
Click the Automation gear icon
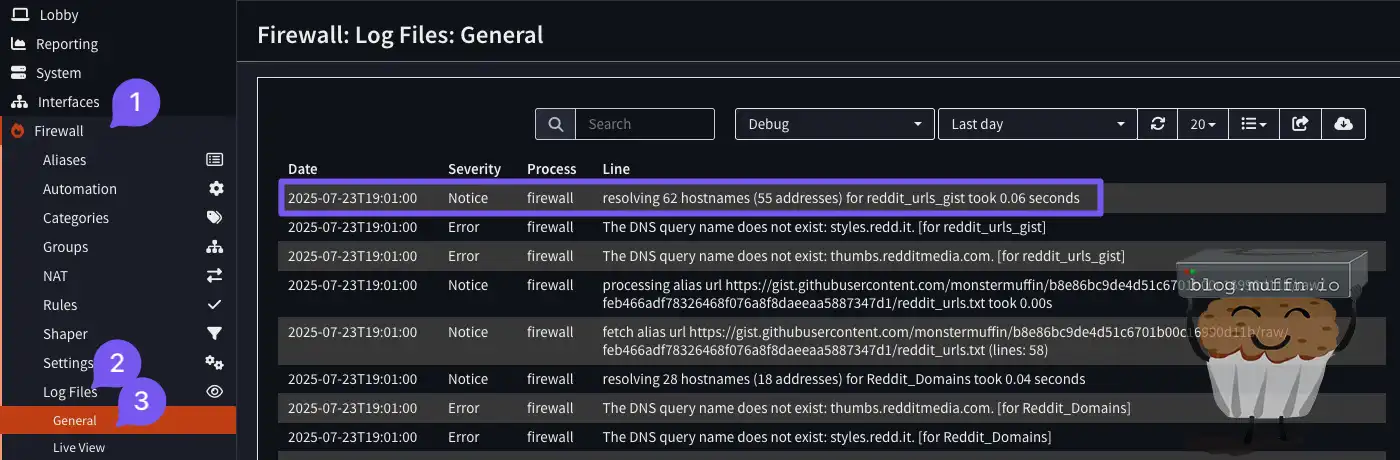(x=215, y=189)
